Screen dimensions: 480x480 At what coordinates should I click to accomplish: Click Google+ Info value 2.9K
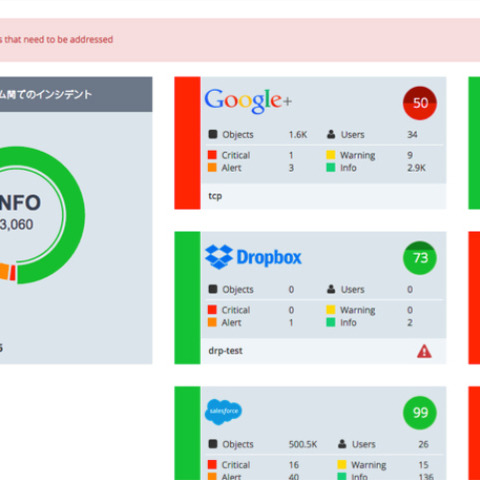pos(416,168)
